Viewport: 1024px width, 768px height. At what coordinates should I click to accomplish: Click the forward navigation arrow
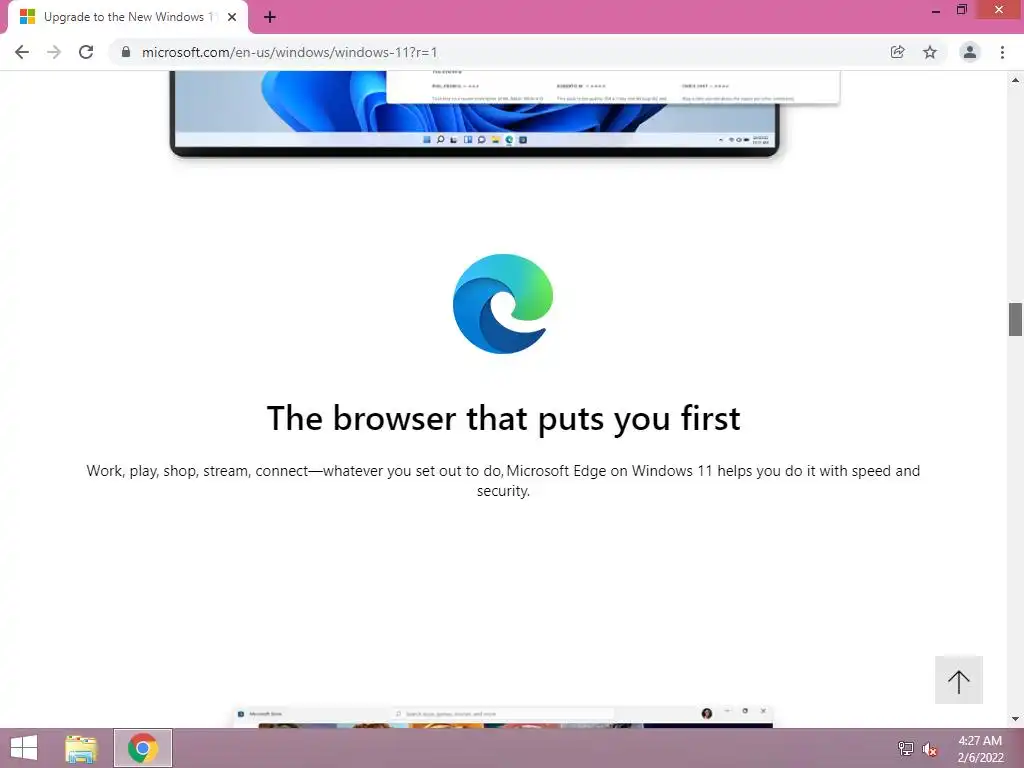[x=54, y=52]
